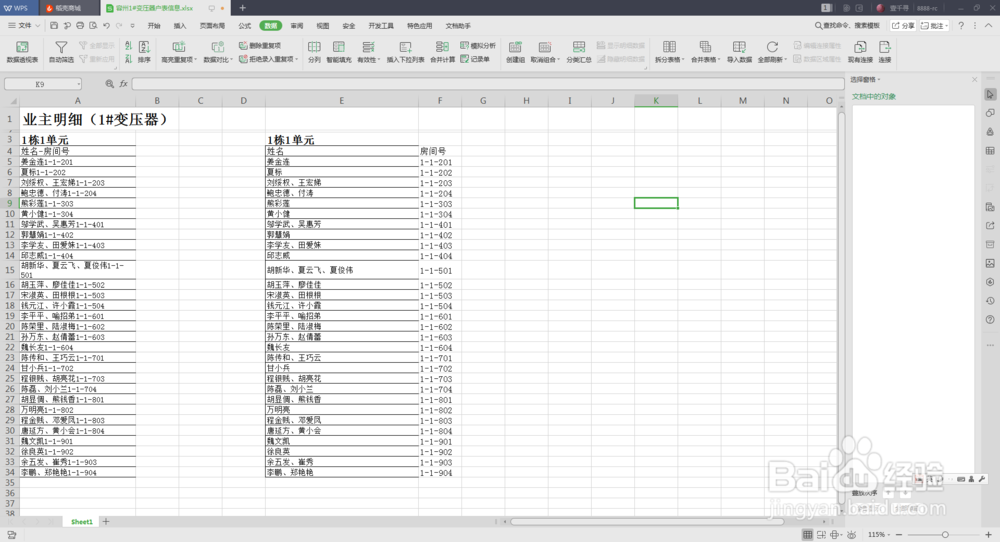Screen dimensions: 1000x542
Task: Expand the 拆分表格 split table dropdown
Action: (683, 60)
